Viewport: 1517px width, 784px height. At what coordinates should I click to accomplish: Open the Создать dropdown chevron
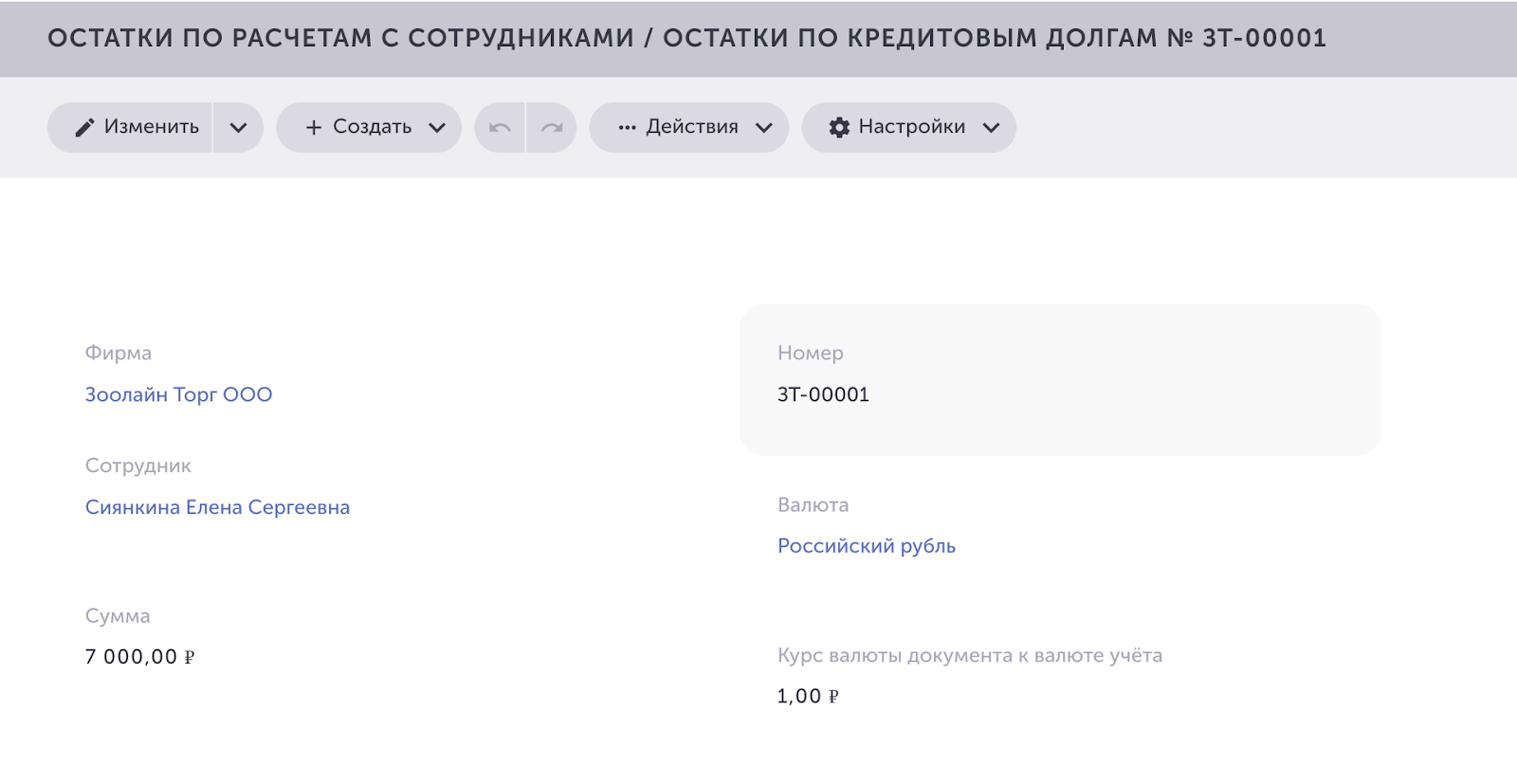click(x=437, y=127)
